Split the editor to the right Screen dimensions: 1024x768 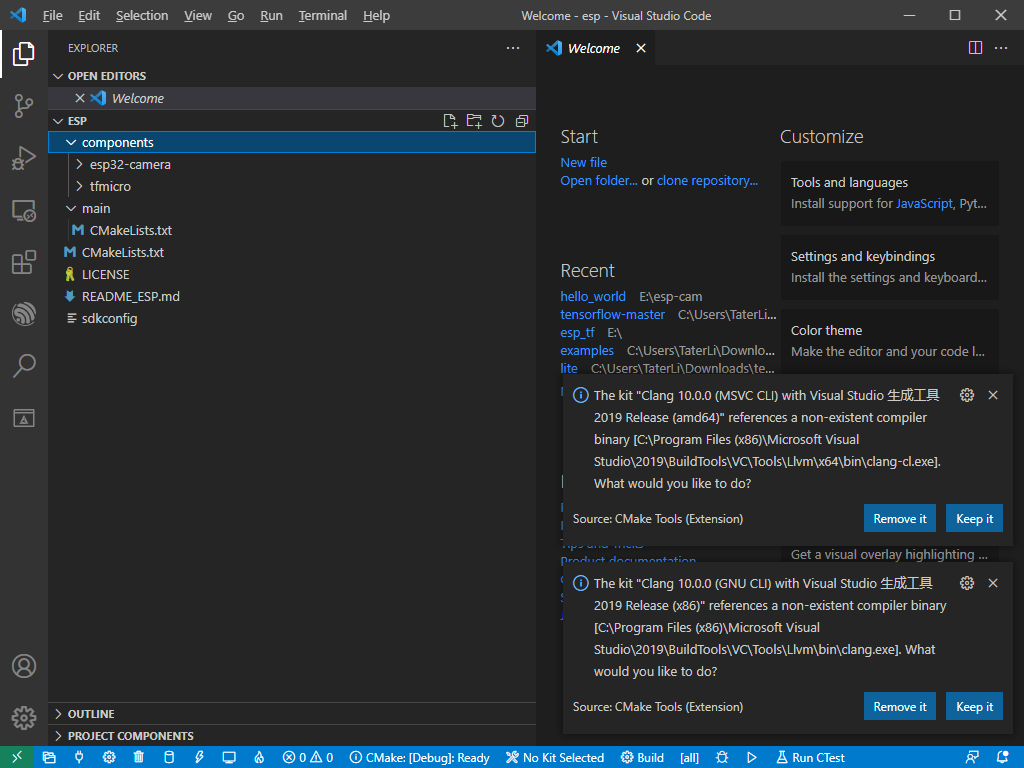pyautogui.click(x=975, y=48)
